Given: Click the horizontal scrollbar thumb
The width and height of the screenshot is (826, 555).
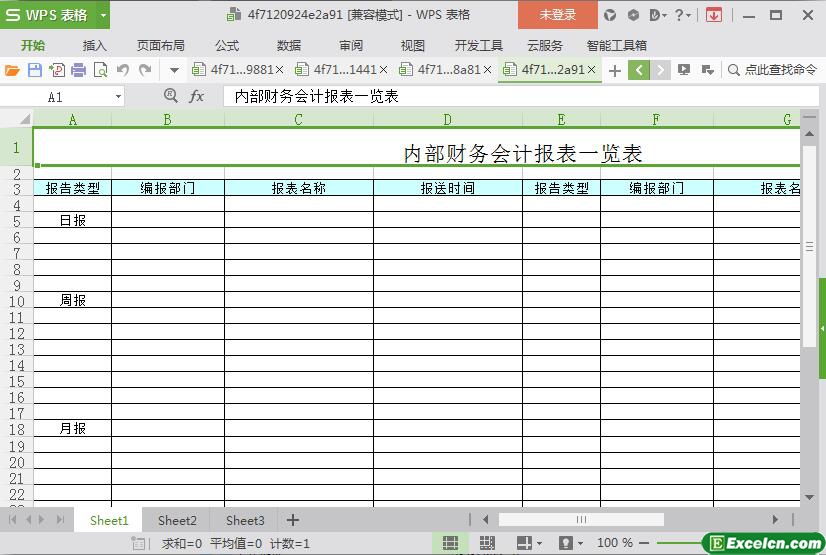Looking at the screenshot, I should pos(581,520).
